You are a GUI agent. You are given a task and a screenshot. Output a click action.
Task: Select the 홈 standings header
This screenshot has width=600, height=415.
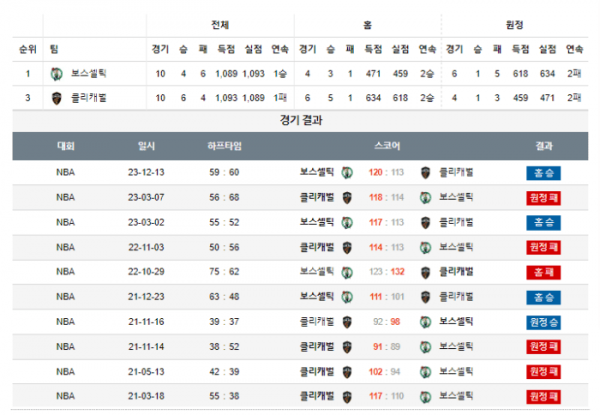pyautogui.click(x=367, y=25)
